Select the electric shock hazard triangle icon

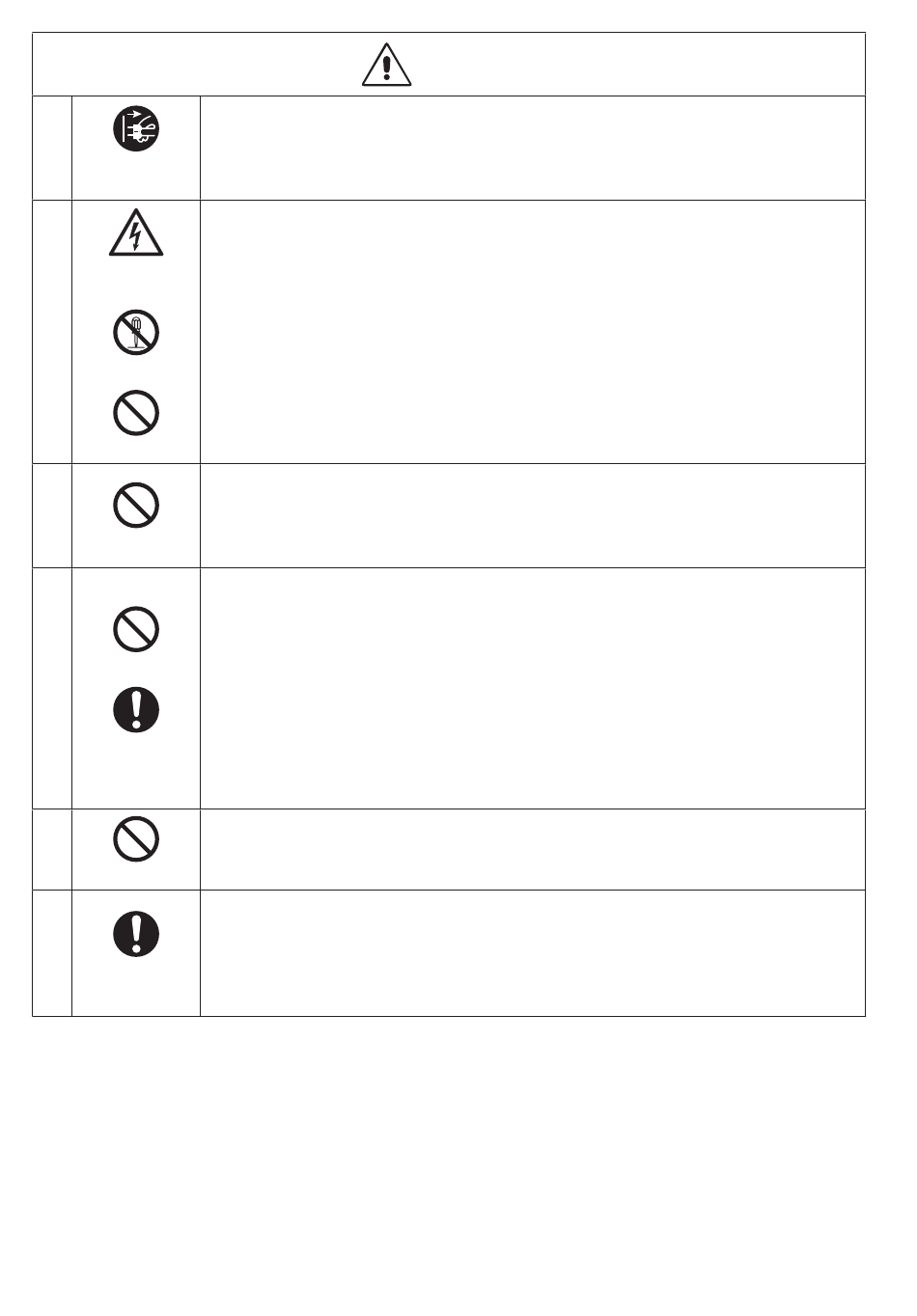(x=136, y=234)
